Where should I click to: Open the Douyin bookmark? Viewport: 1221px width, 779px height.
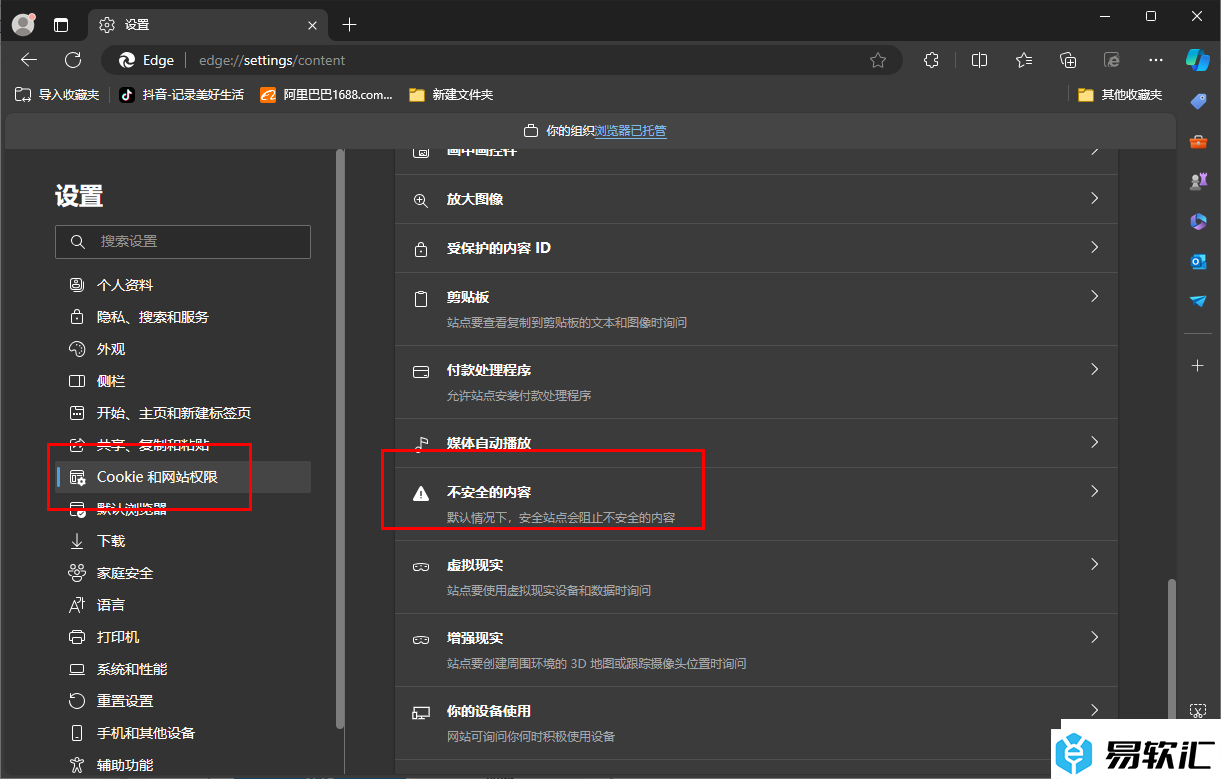click(181, 95)
